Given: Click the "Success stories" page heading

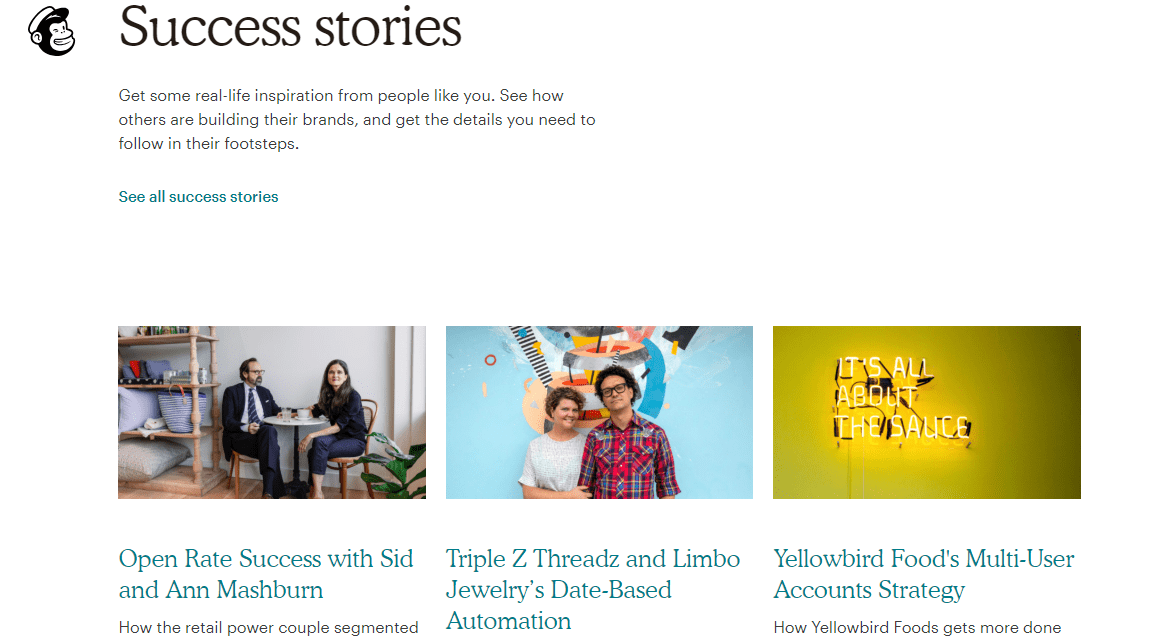Looking at the screenshot, I should (x=289, y=30).
